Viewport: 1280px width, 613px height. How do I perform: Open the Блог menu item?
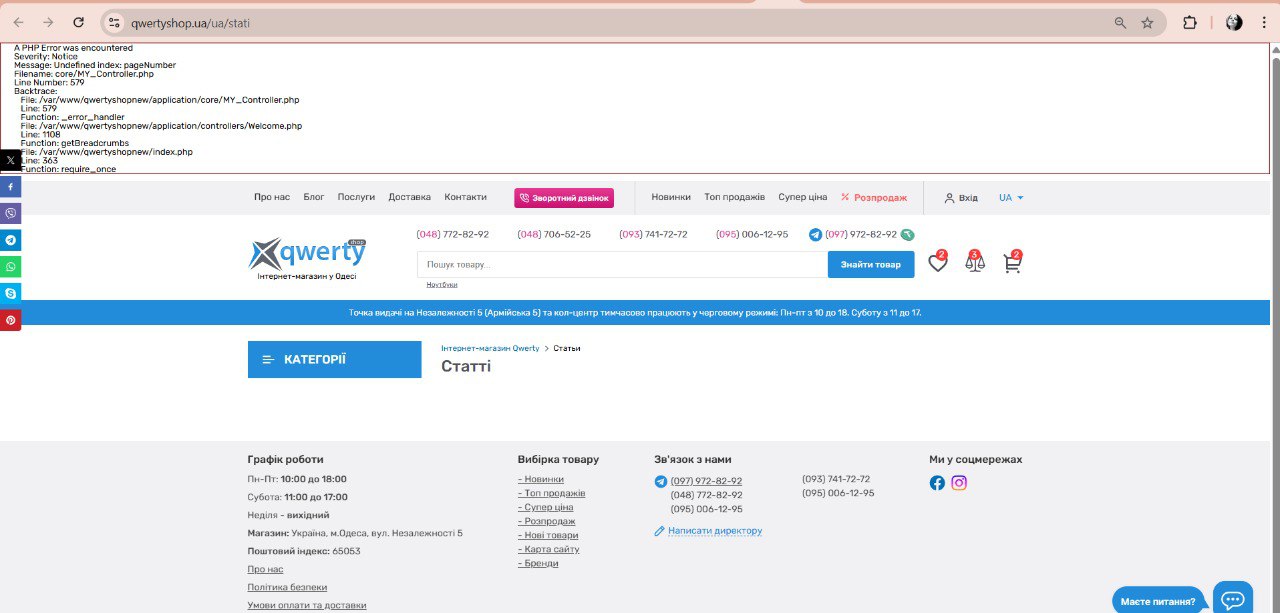pyautogui.click(x=314, y=198)
